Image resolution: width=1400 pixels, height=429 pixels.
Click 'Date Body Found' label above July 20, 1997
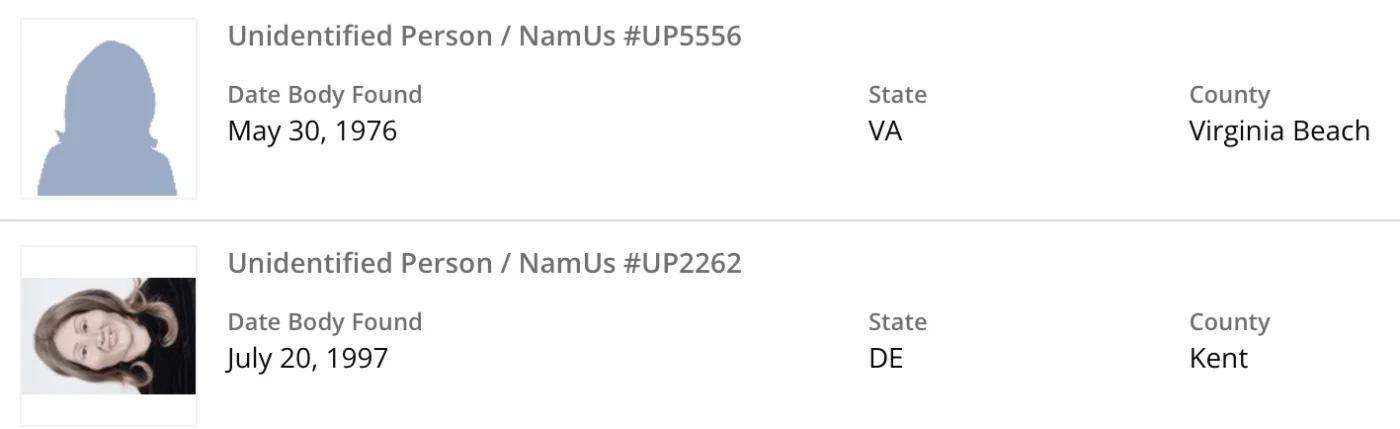[x=325, y=322]
